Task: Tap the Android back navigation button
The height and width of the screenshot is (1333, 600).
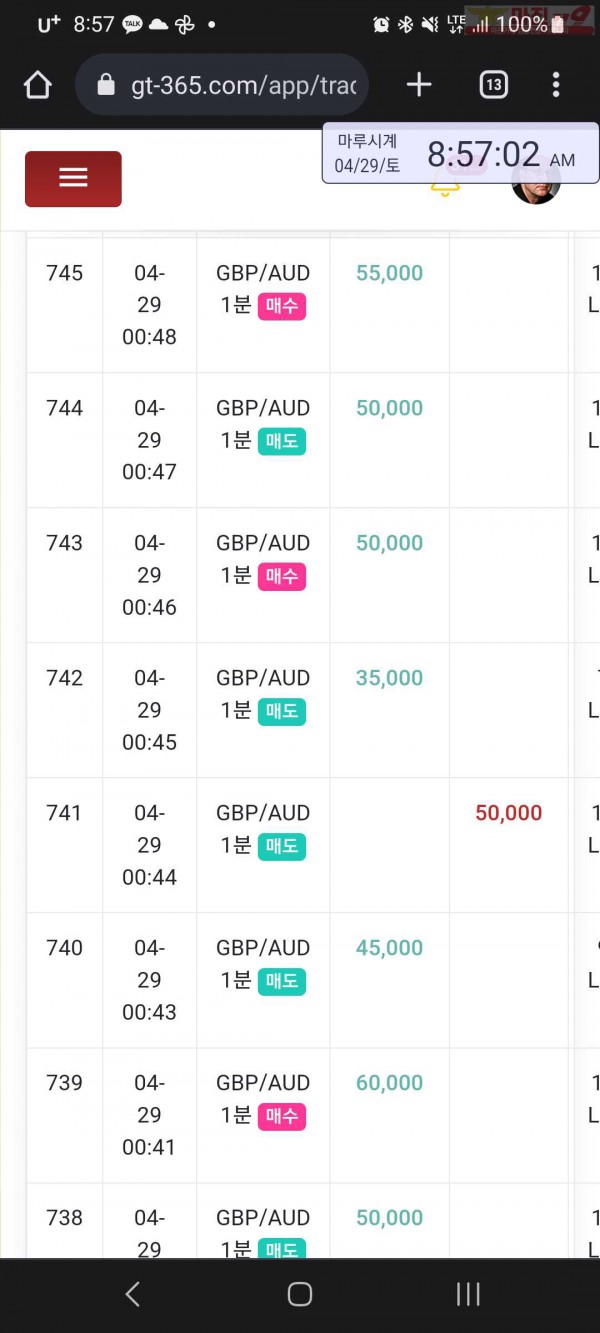Action: click(x=132, y=1294)
